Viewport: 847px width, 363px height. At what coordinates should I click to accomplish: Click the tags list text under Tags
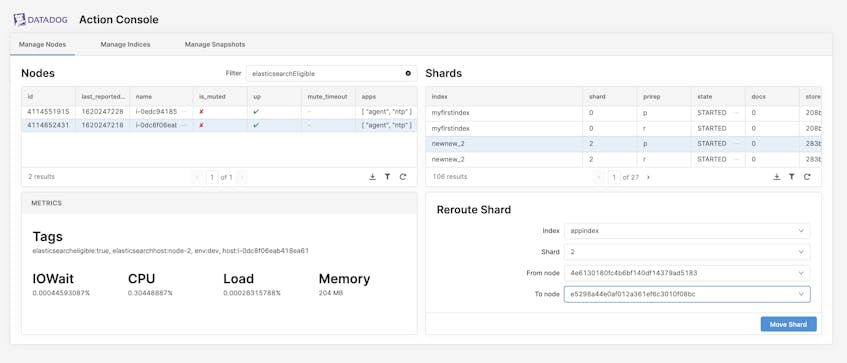(x=170, y=251)
